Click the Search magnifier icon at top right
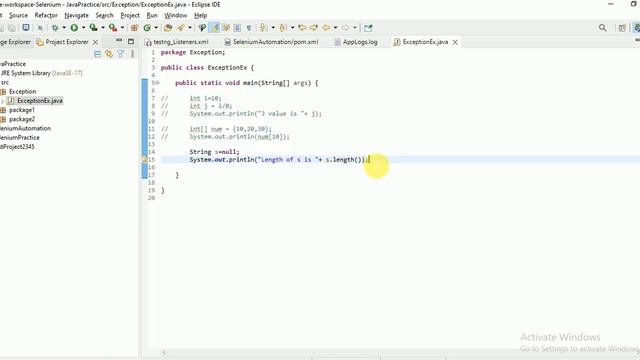Viewport: 640px width, 360px height. [602, 28]
